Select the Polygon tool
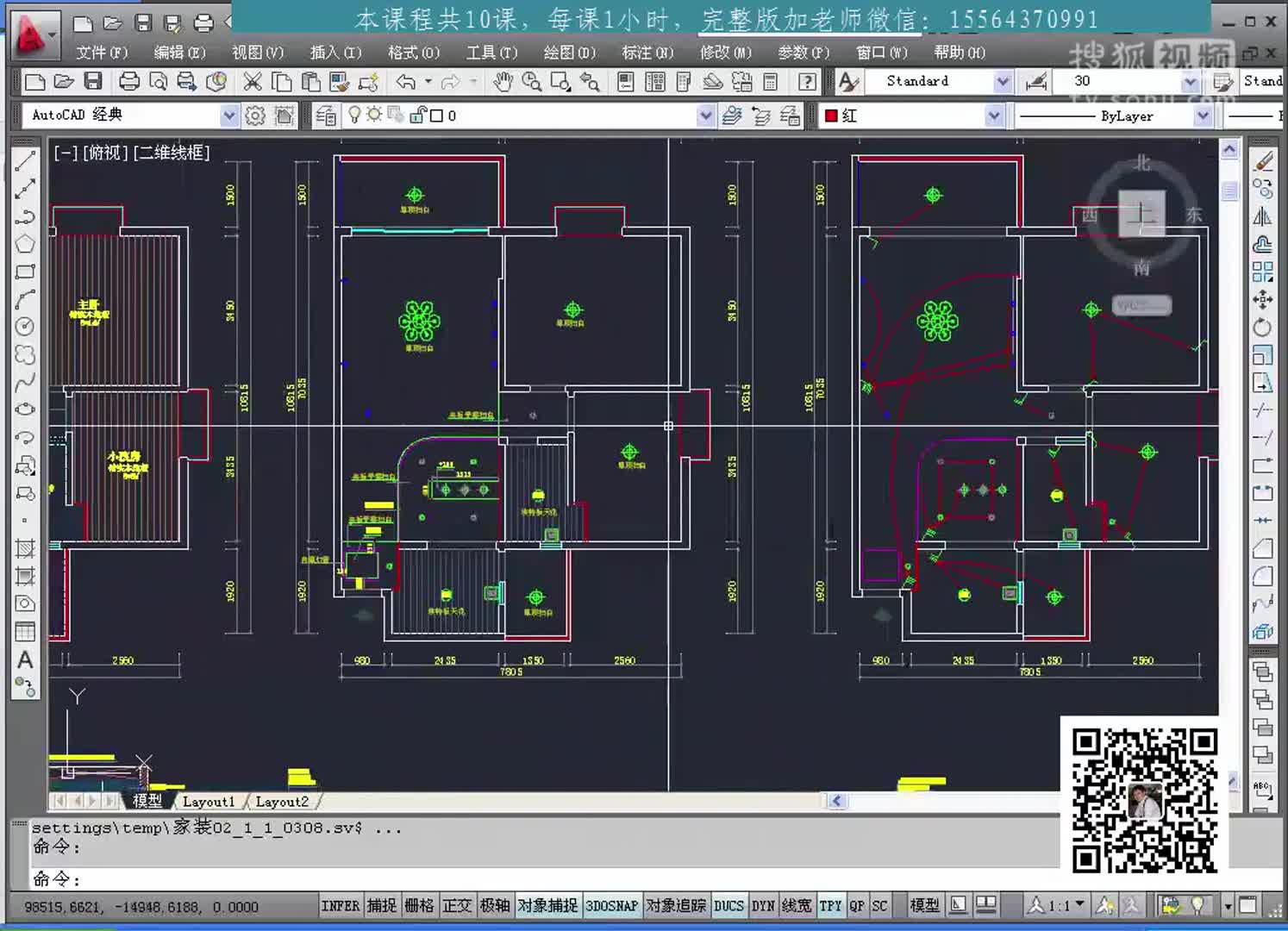This screenshot has width=1288, height=931. (25, 244)
